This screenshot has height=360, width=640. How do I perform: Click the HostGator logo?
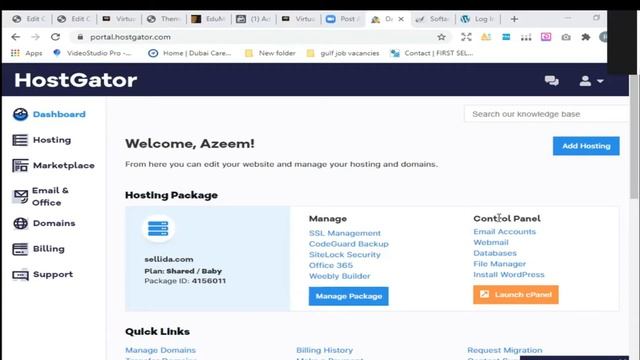[76, 80]
